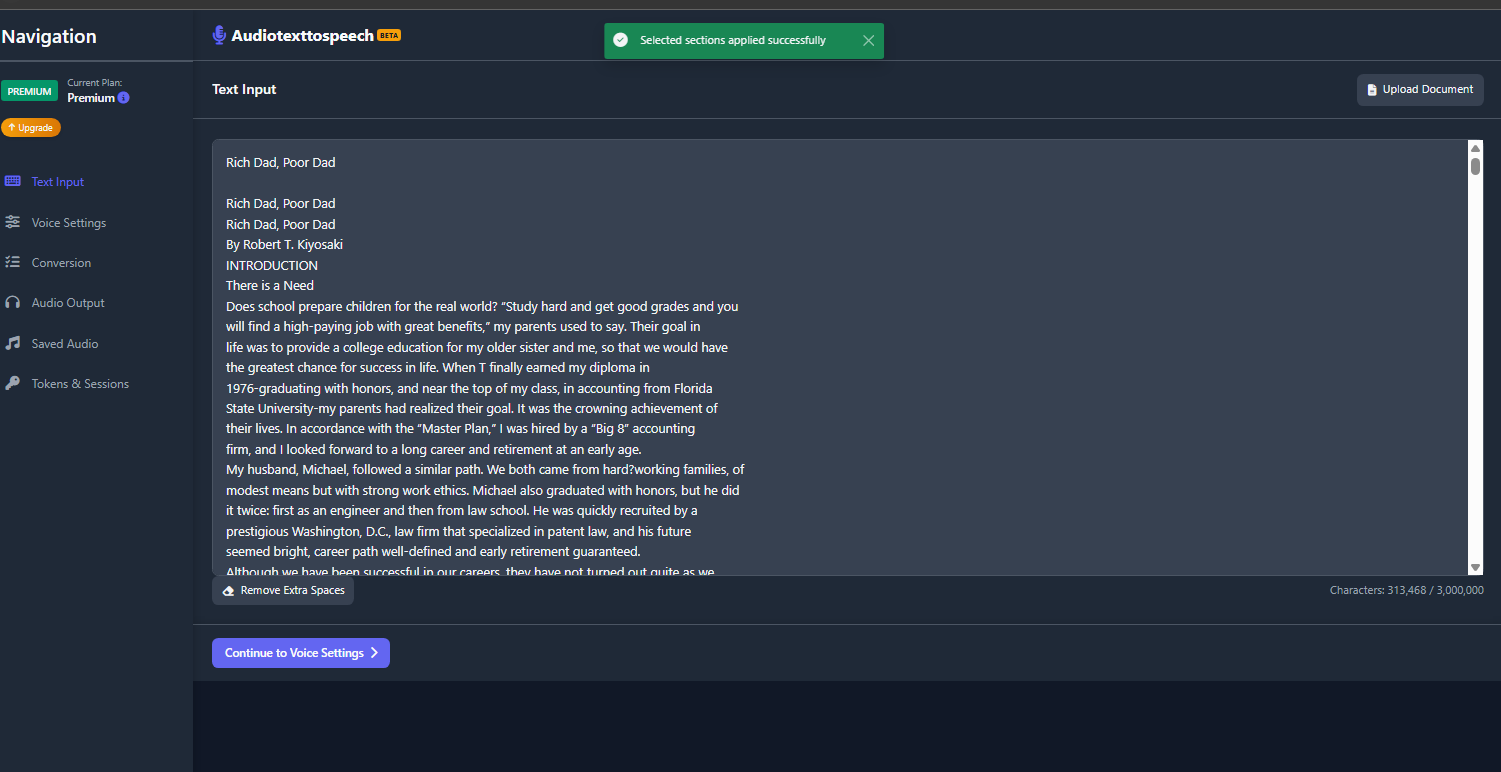Click the music note Saved Audio icon
This screenshot has width=1501, height=772.
point(12,343)
